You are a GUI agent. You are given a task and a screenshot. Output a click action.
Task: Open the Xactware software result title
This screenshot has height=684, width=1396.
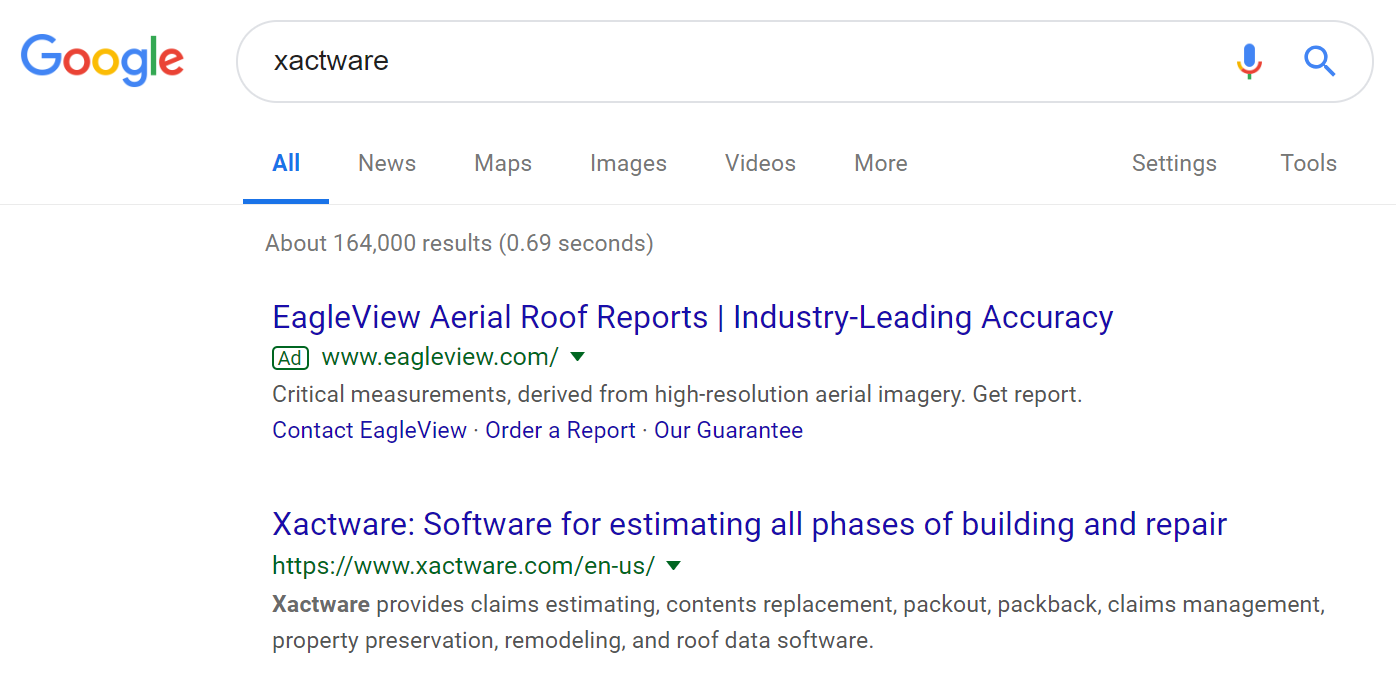[x=749, y=524]
